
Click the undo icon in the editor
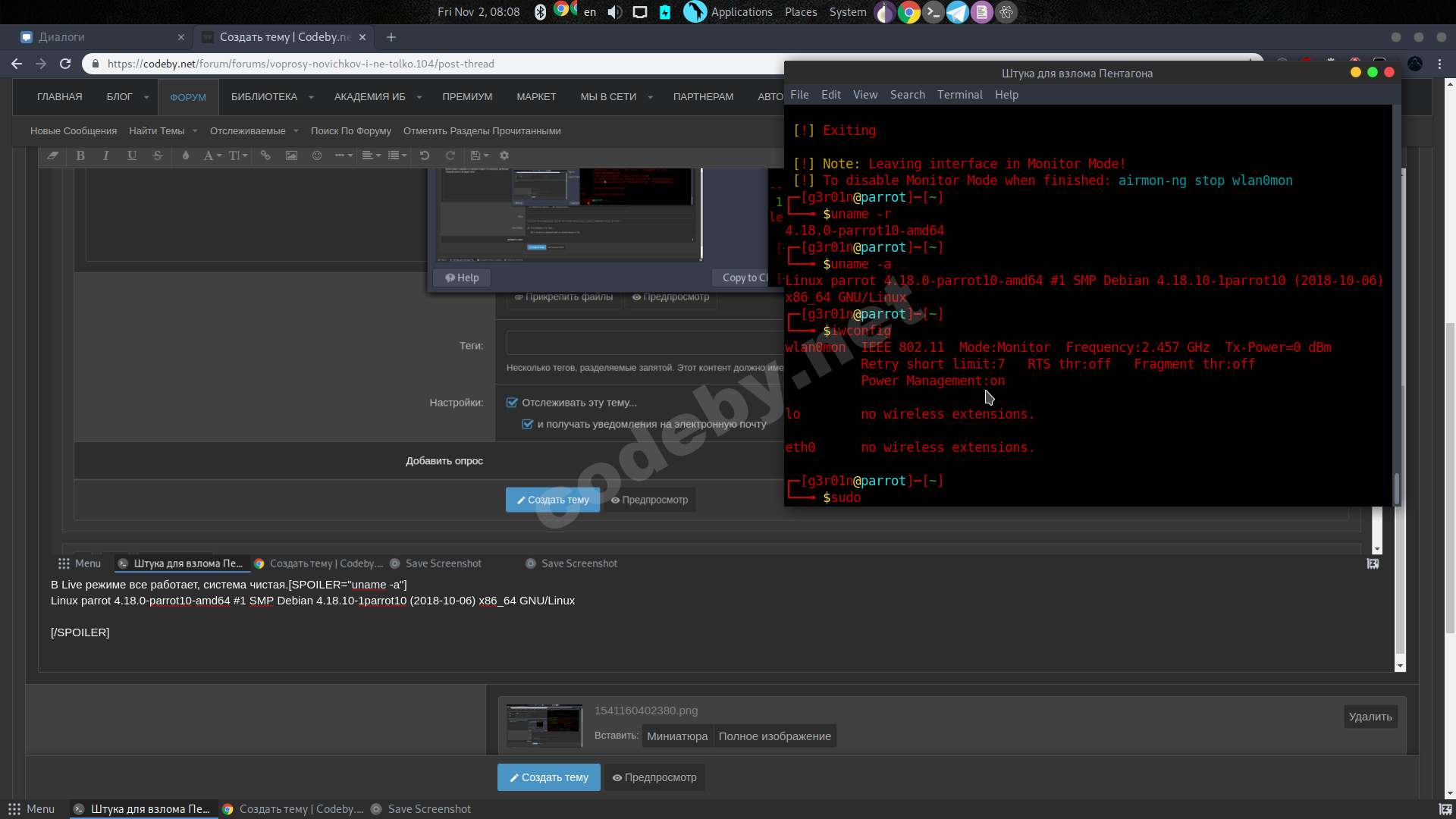[425, 155]
